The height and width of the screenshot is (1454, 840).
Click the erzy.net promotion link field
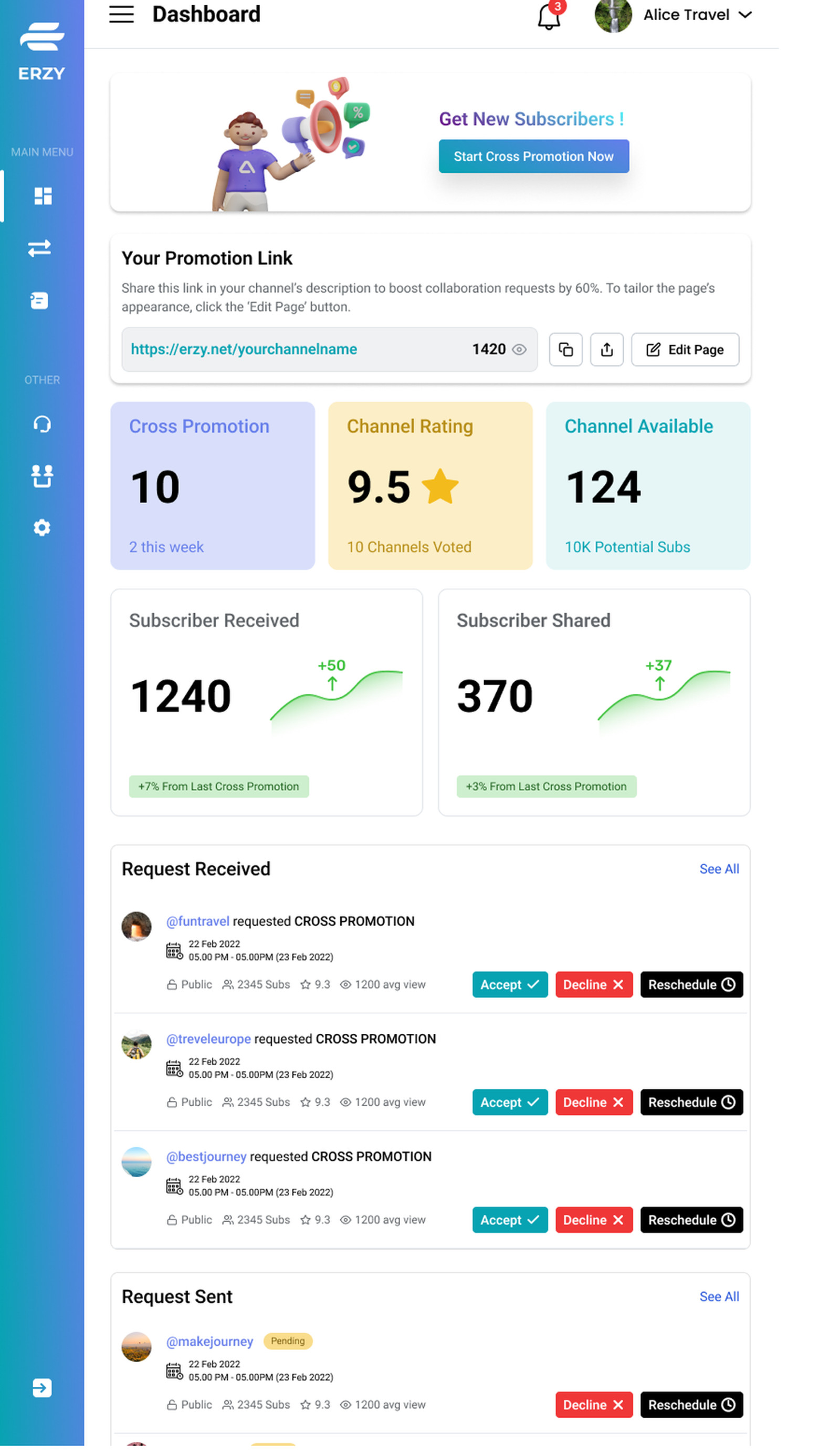click(x=329, y=349)
